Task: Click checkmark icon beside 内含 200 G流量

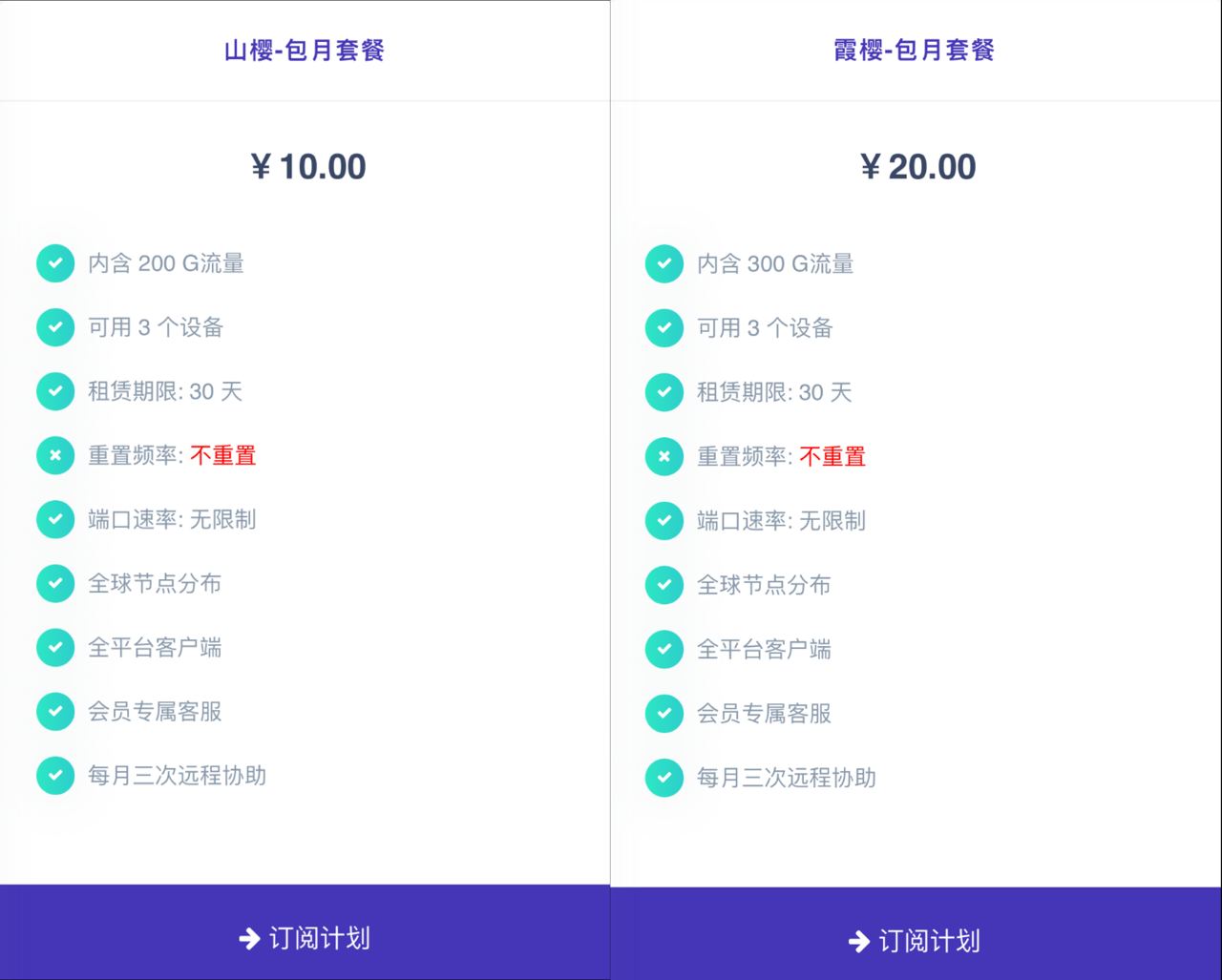Action: point(55,263)
